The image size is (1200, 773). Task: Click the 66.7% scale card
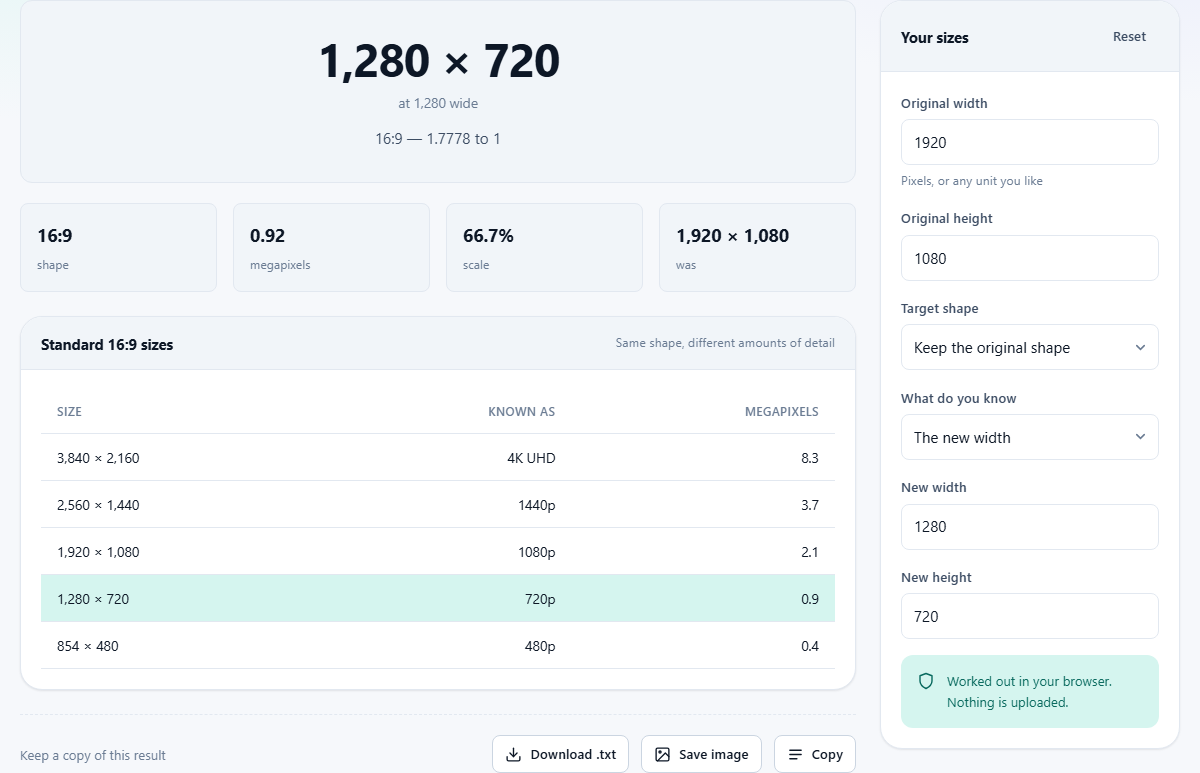(x=544, y=248)
